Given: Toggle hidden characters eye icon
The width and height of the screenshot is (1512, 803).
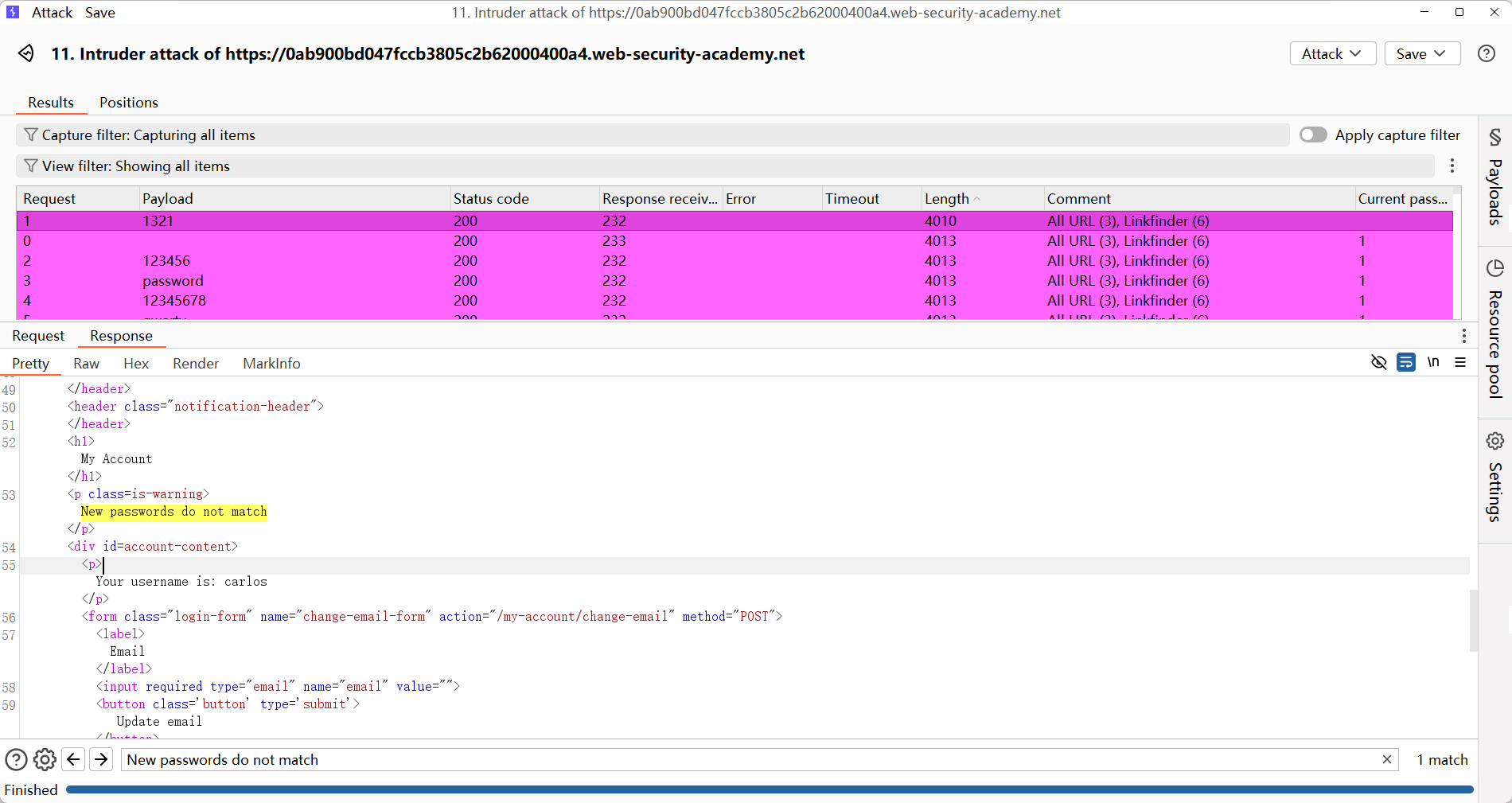Looking at the screenshot, I should tap(1378, 363).
